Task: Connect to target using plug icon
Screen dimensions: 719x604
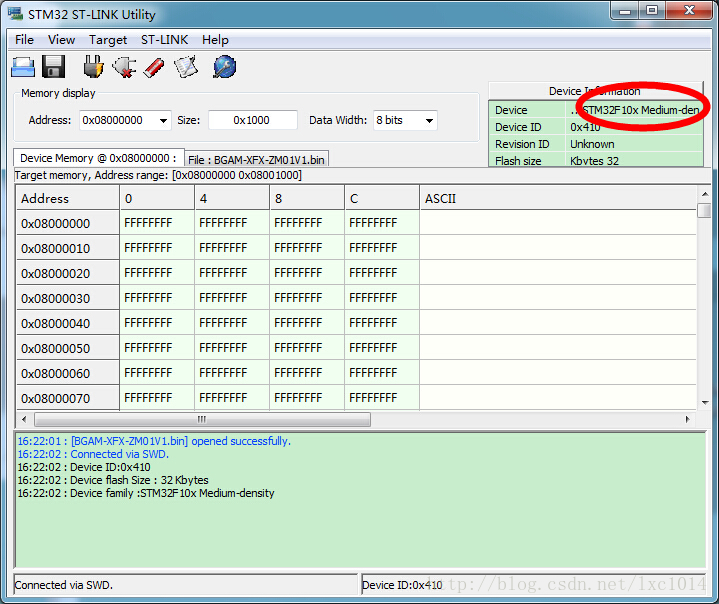Action: click(94, 67)
